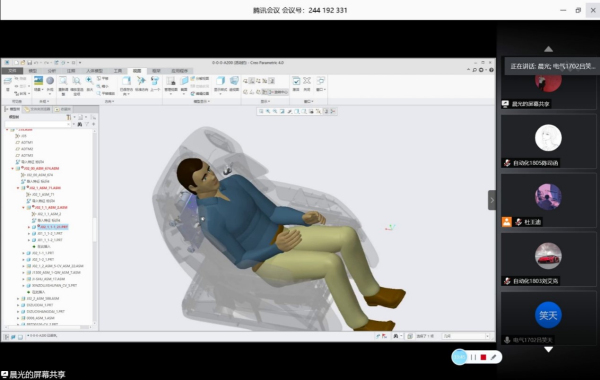This screenshot has height=380, width=600.
Task: Collapse the participants side panel arrow
Action: pos(492,200)
